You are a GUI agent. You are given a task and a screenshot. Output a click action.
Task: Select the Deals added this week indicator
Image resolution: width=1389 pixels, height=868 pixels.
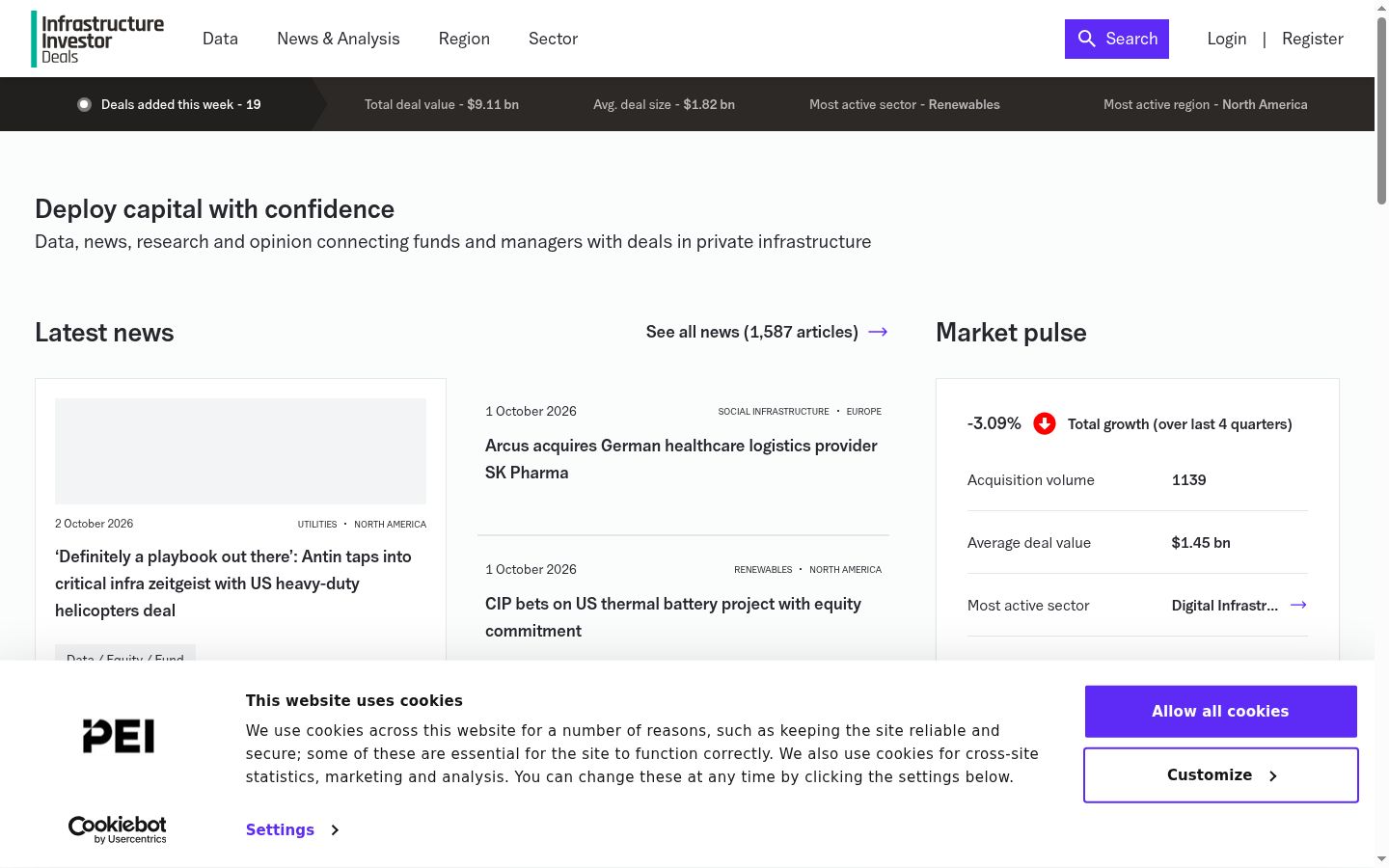(170, 104)
